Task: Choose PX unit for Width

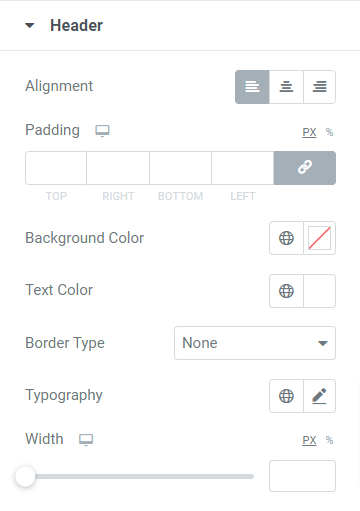Action: [x=309, y=440]
